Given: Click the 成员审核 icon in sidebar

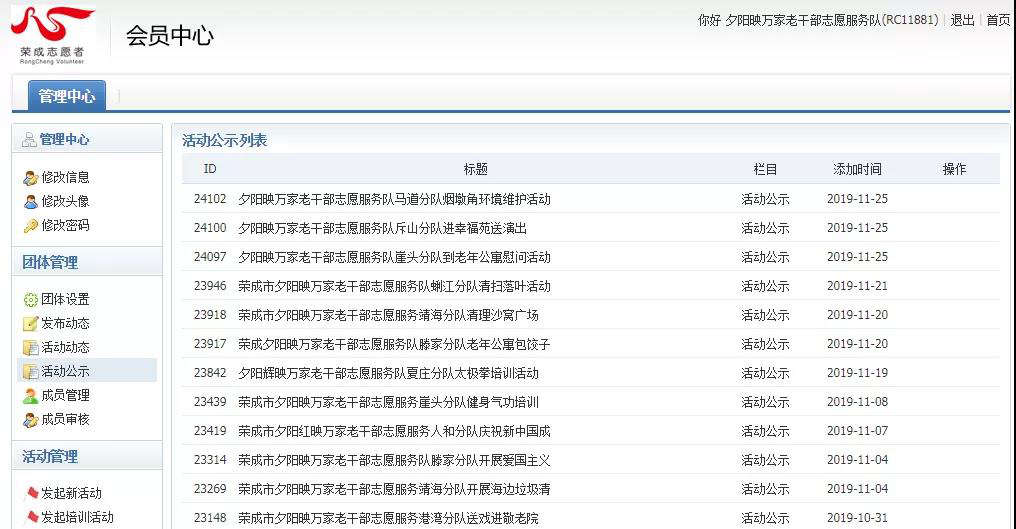Looking at the screenshot, I should pos(30,420).
